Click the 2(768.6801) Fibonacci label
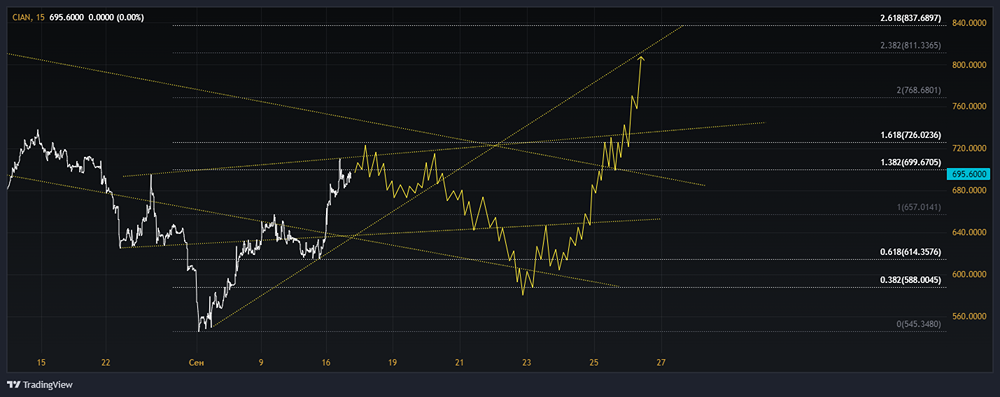Viewport: 1000px width, 397px height. (x=919, y=91)
